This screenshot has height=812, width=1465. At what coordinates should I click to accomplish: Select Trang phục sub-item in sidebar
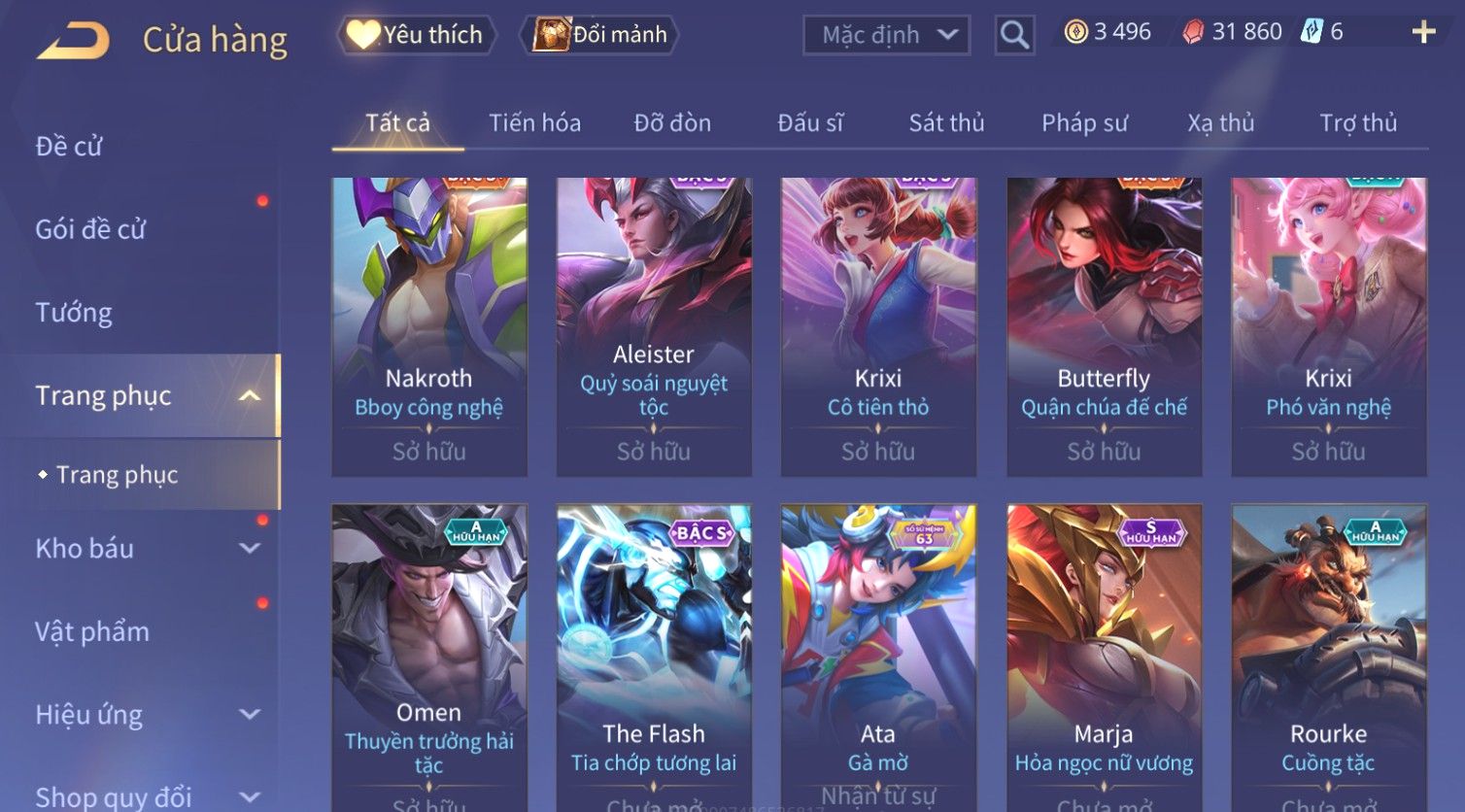click(x=117, y=475)
